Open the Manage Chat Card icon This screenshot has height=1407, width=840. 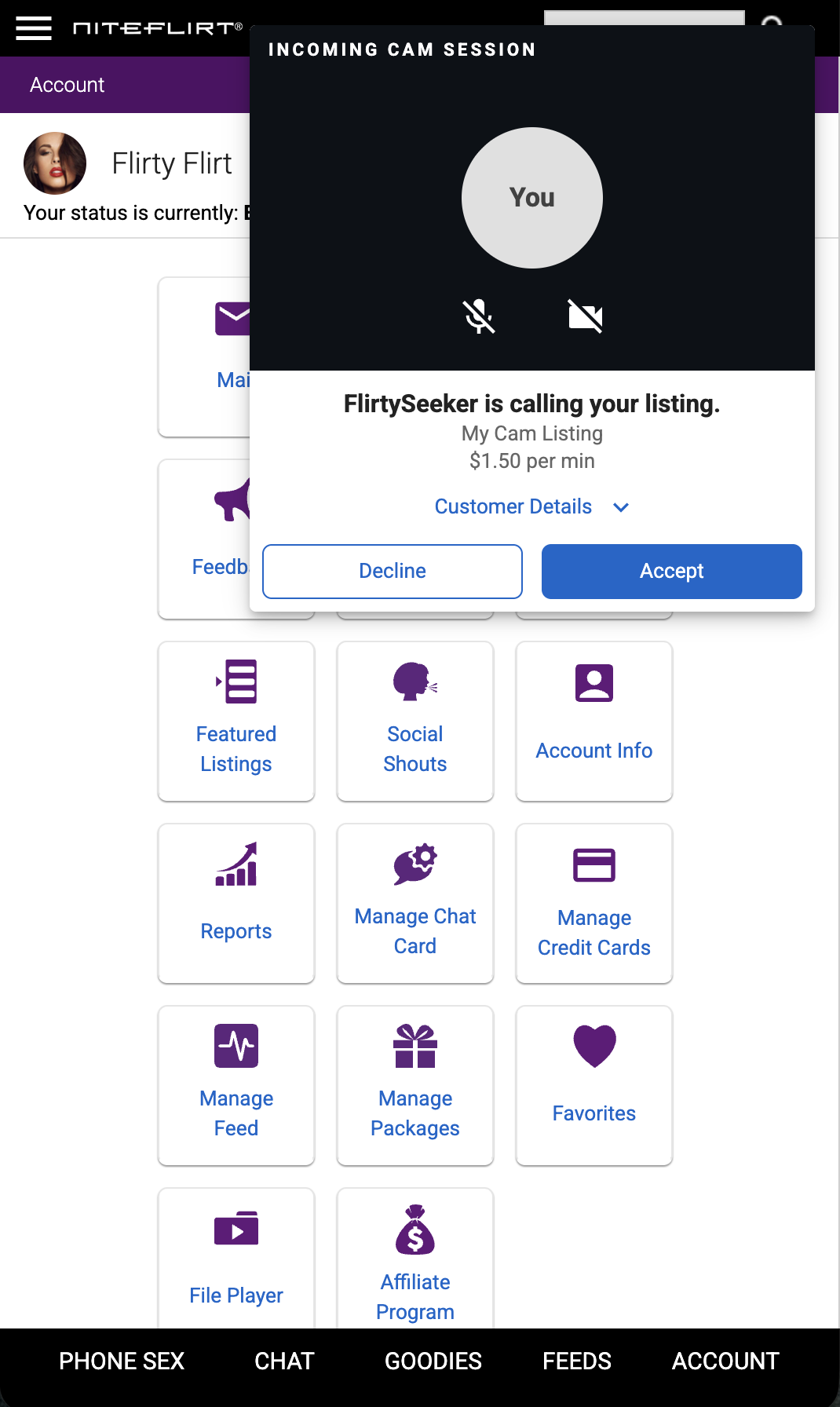415,864
